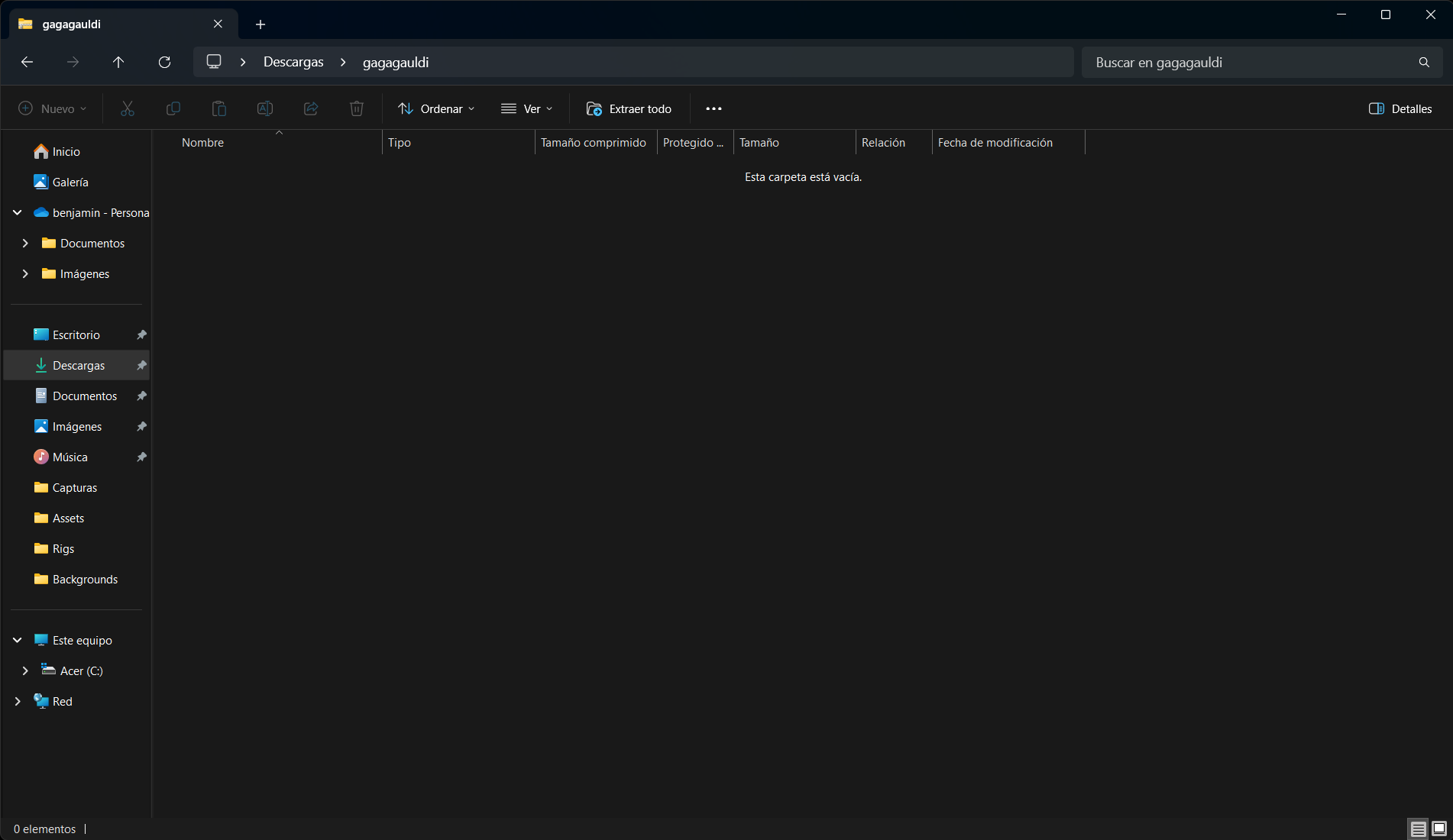Go back with the left arrow button

tap(28, 62)
